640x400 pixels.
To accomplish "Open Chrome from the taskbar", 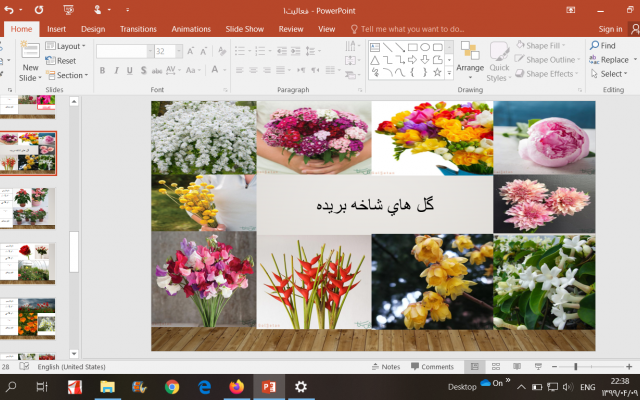I will point(172,387).
